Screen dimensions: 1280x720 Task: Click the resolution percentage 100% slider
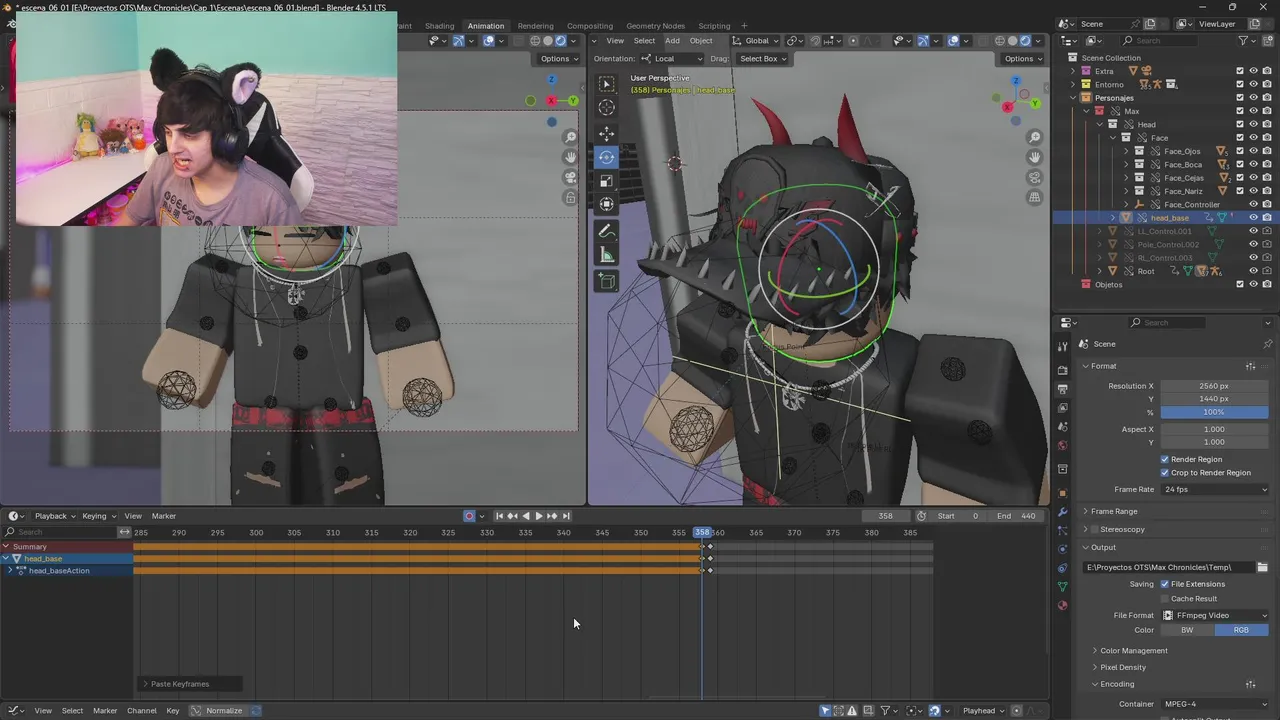click(x=1214, y=412)
